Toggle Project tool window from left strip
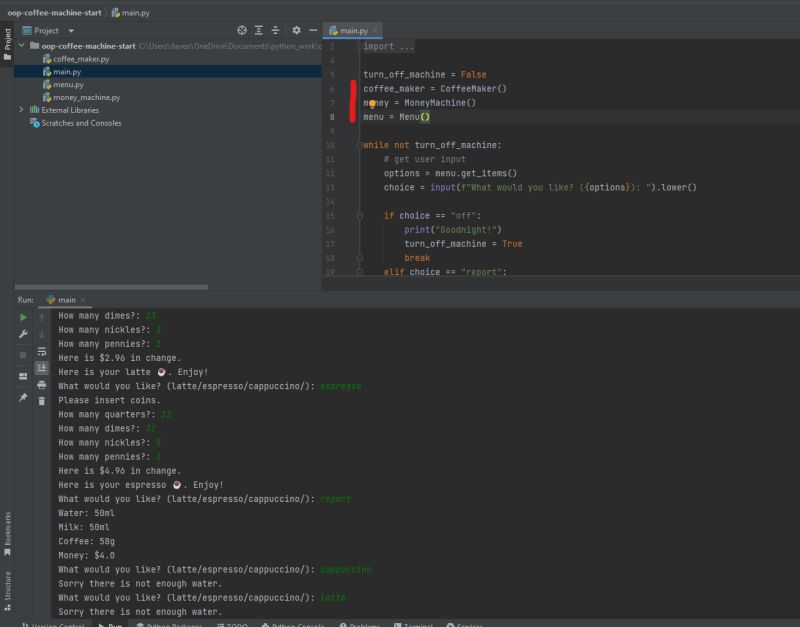This screenshot has height=627, width=800. [7, 40]
